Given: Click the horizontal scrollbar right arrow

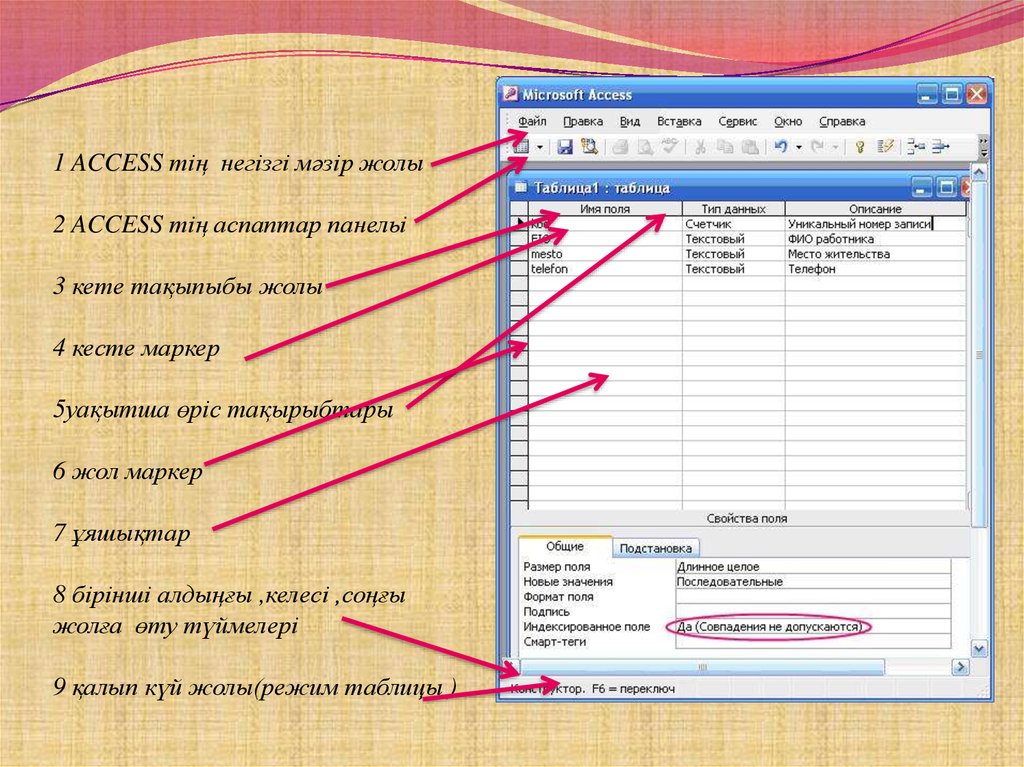Looking at the screenshot, I should 959,667.
